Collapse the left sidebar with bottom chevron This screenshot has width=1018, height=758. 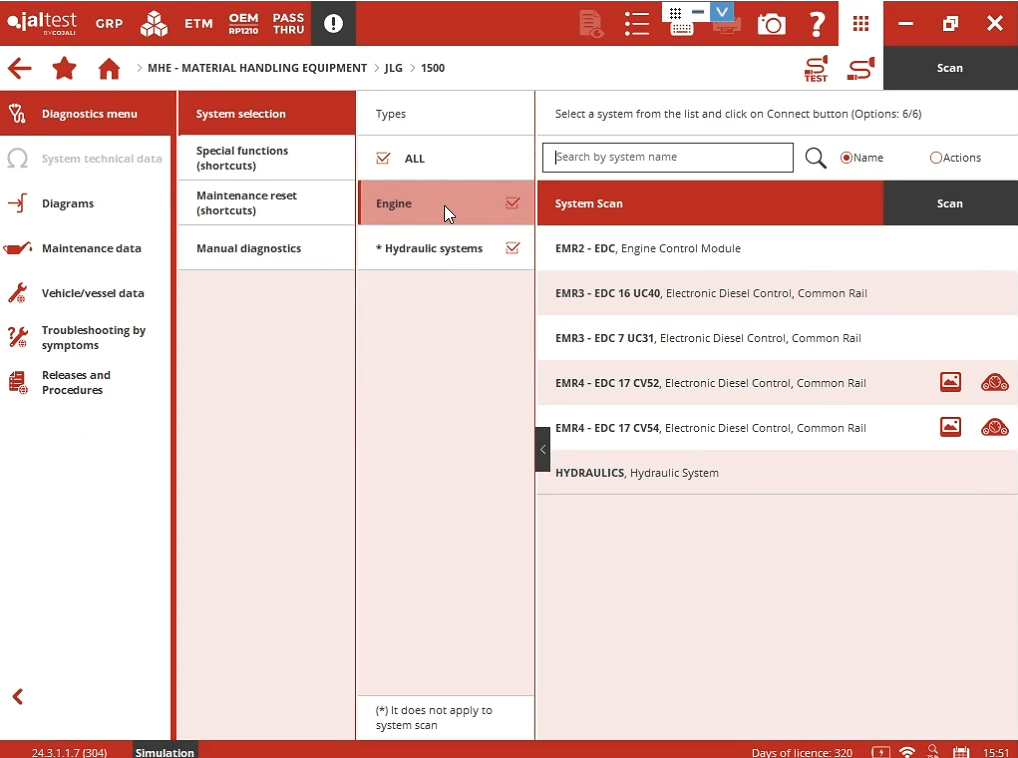(x=17, y=697)
